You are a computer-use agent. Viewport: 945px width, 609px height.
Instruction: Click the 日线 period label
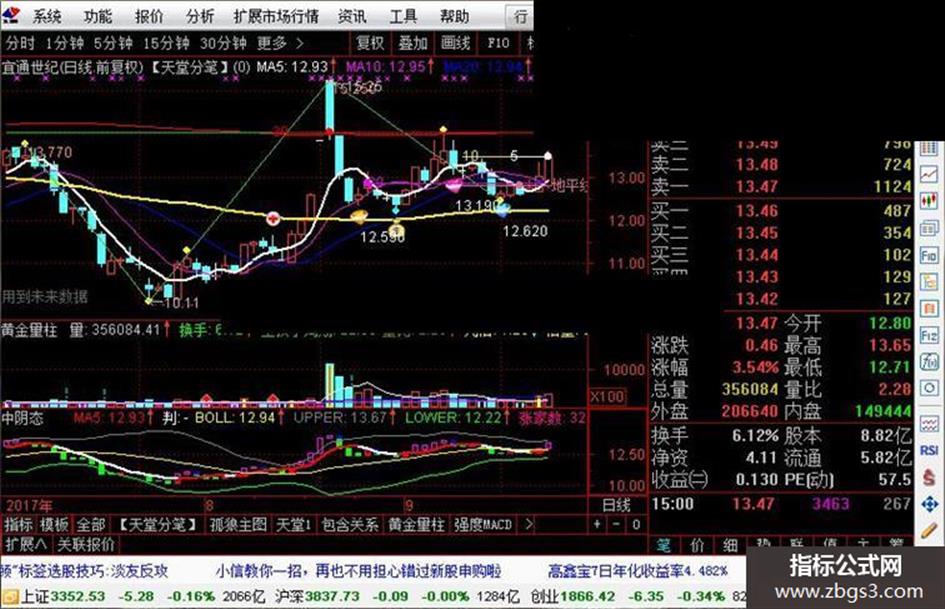click(617, 505)
